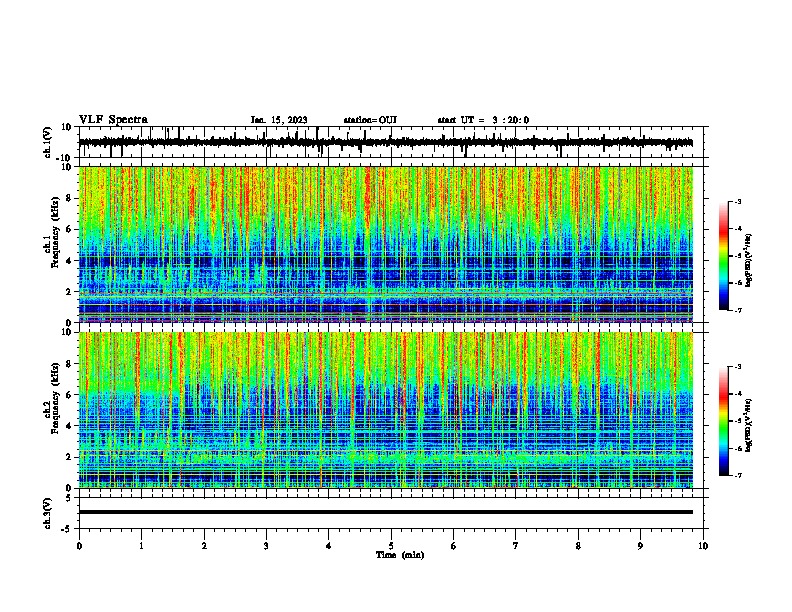The height and width of the screenshot is (612, 792).
Task: Click the "2" frequency tick of ch.1 spectrogram
Action: coord(69,291)
